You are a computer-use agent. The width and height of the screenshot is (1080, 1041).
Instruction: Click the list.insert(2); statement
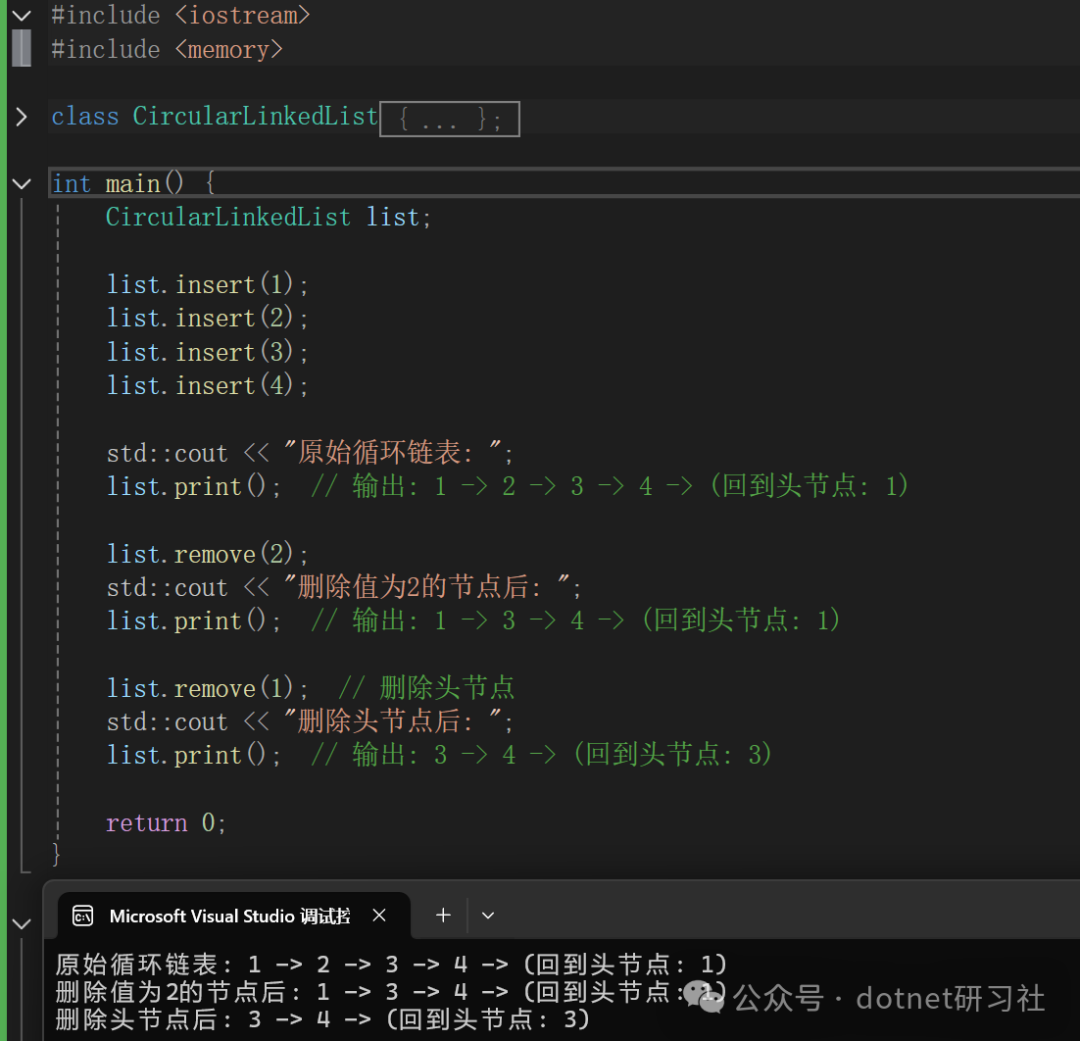point(207,318)
